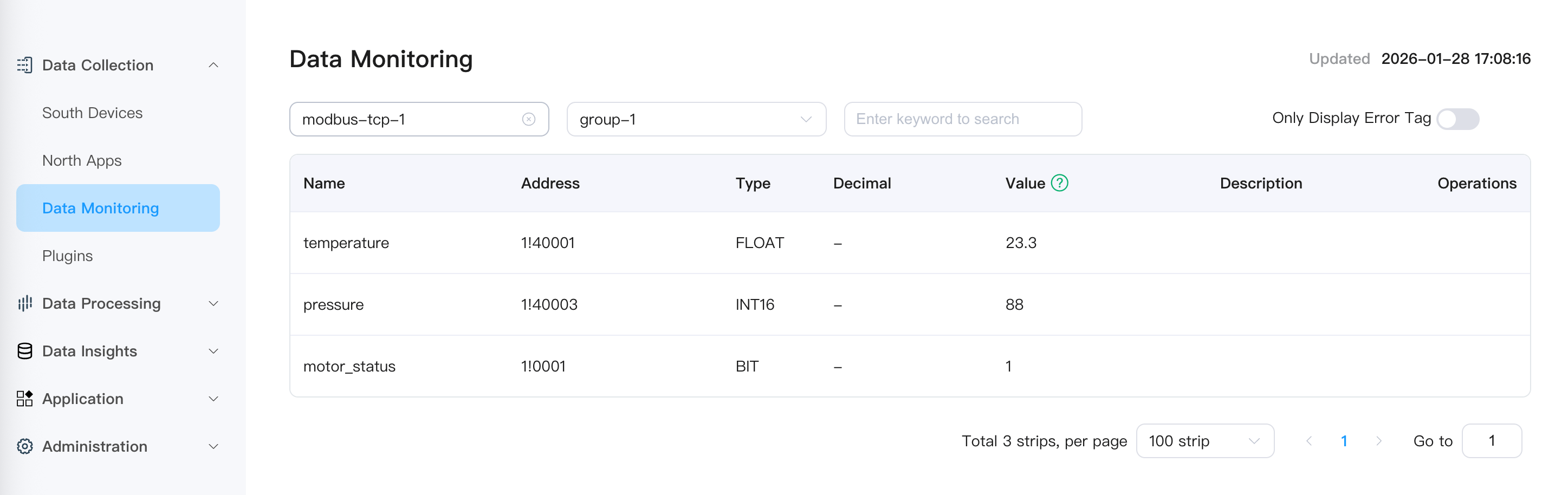Click the Data Collection sidebar icon

[x=24, y=65]
